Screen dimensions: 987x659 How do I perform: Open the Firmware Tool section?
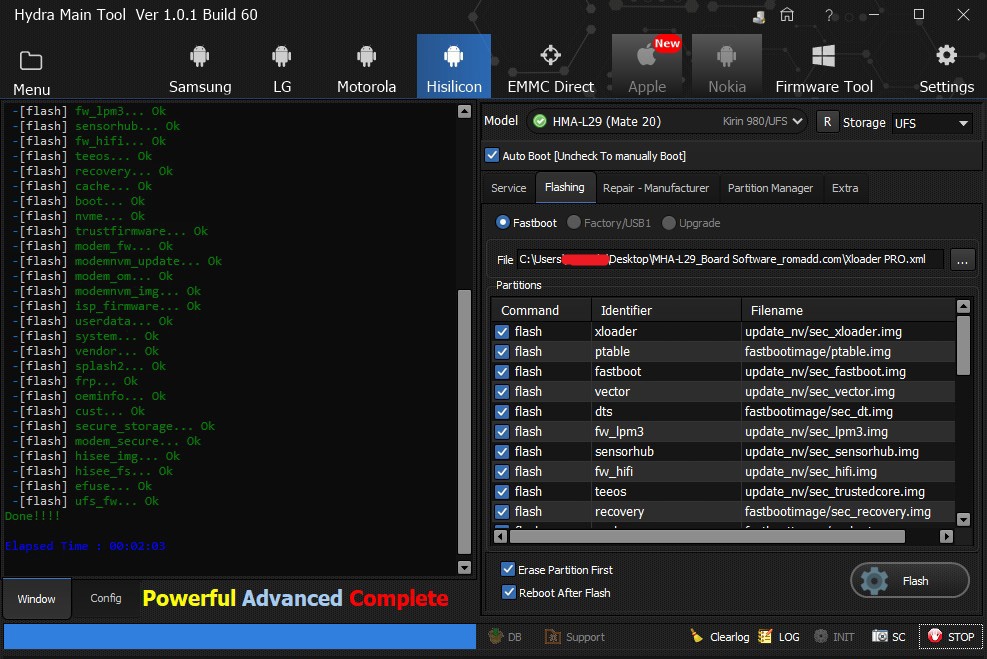[823, 67]
